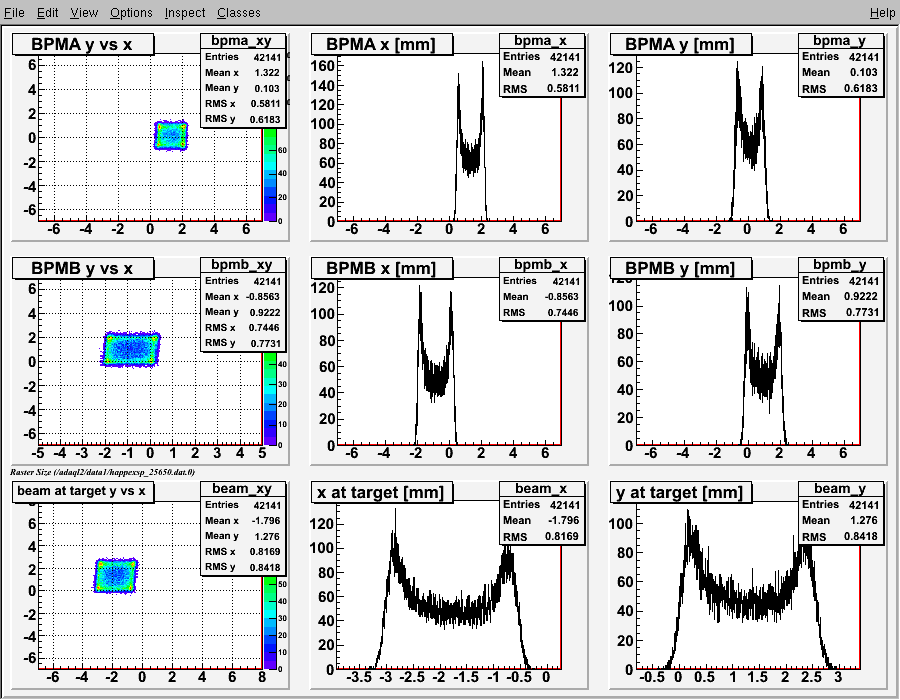Select the 'BPMA x [mm]' plot title
The height and width of the screenshot is (700, 900).
382,44
